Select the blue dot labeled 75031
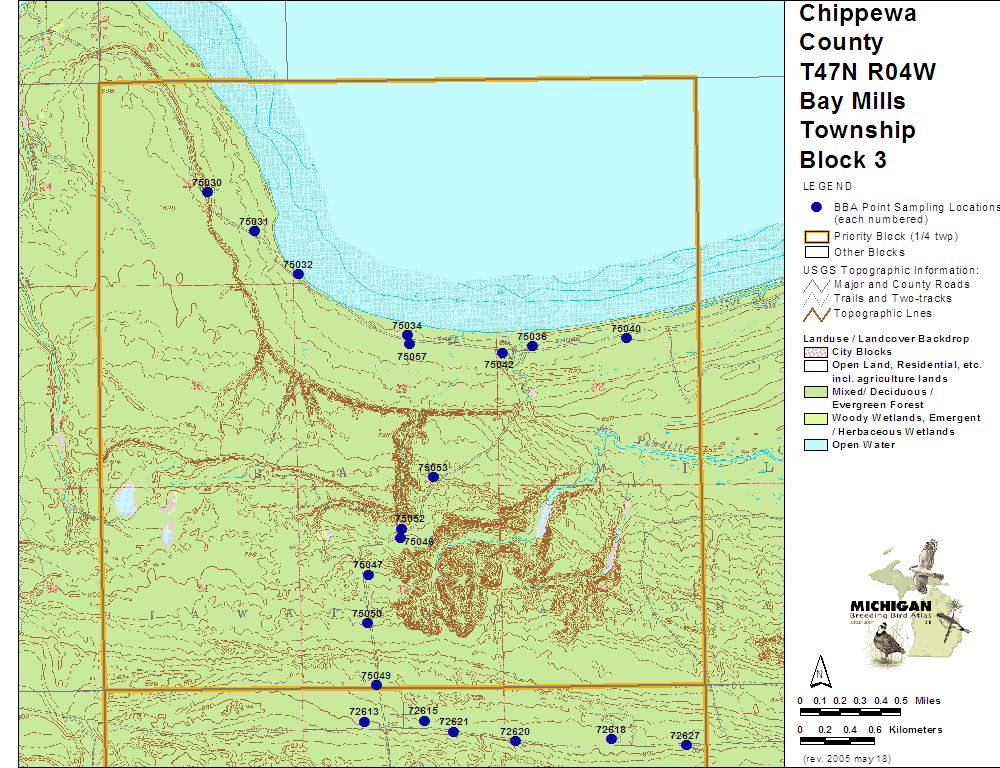 pyautogui.click(x=254, y=231)
